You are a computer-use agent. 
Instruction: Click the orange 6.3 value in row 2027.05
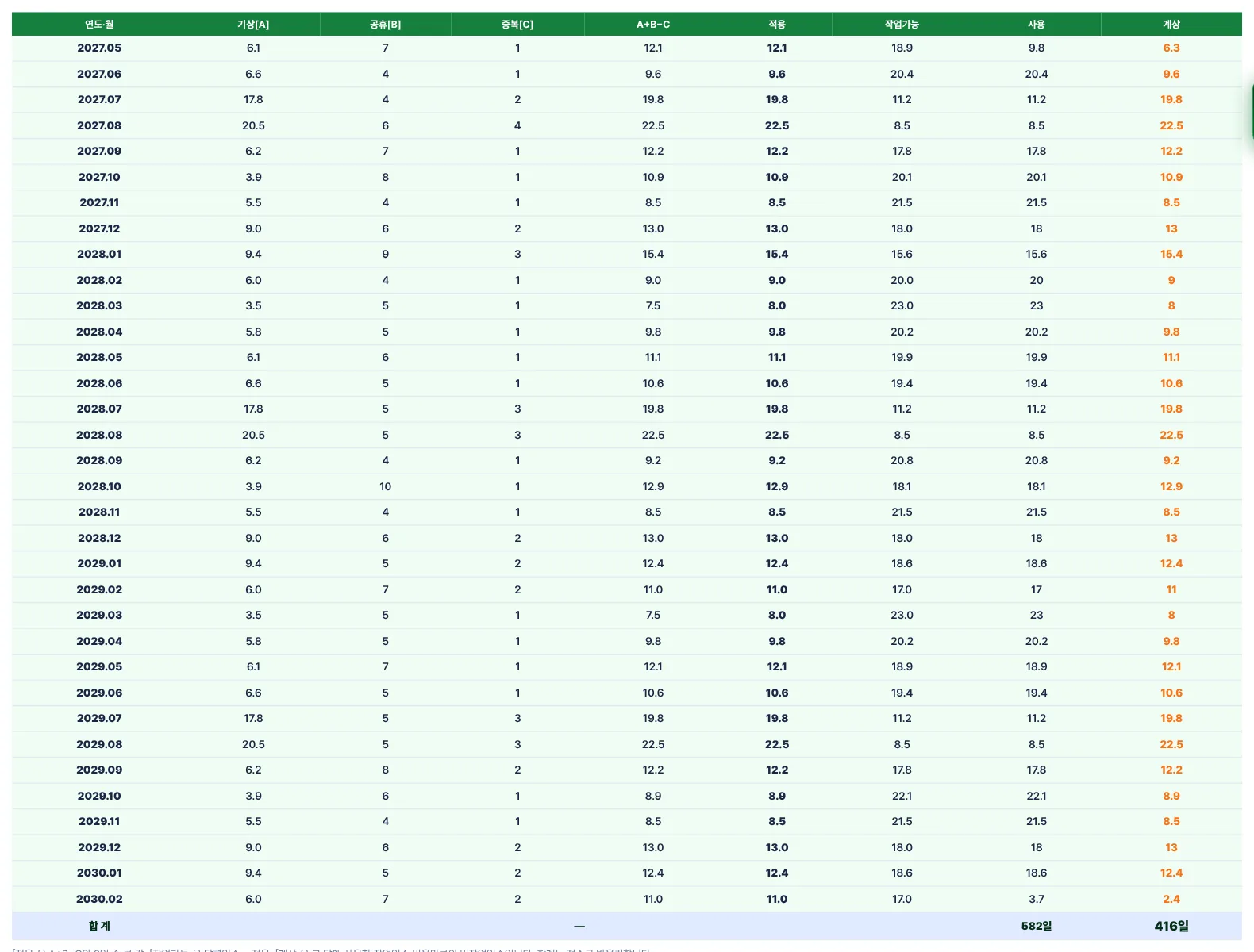pos(1171,48)
